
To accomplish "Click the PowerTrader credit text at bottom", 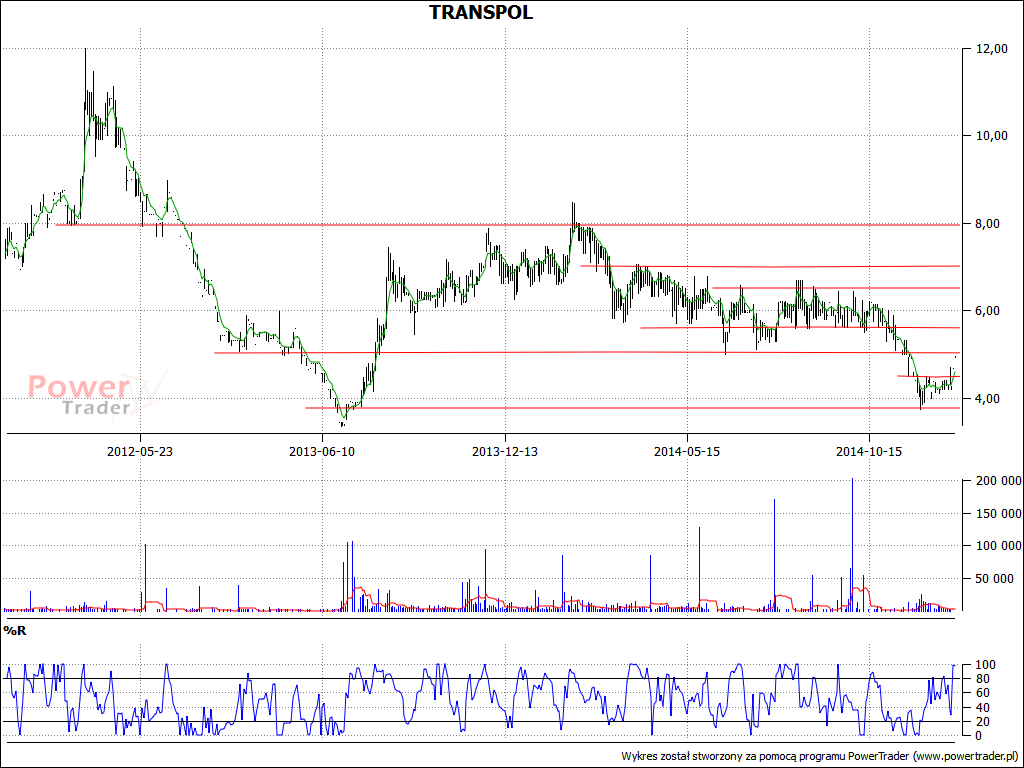I will click(820, 756).
